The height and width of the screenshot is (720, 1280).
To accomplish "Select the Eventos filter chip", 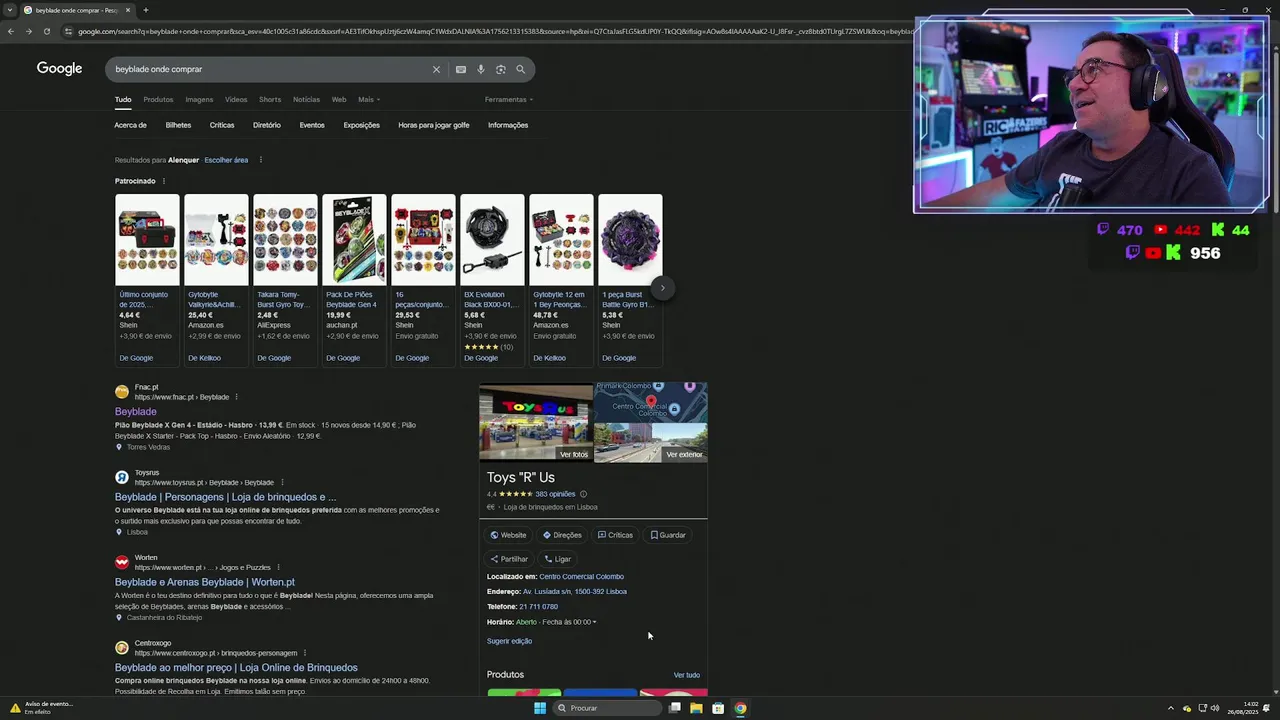I will [312, 125].
